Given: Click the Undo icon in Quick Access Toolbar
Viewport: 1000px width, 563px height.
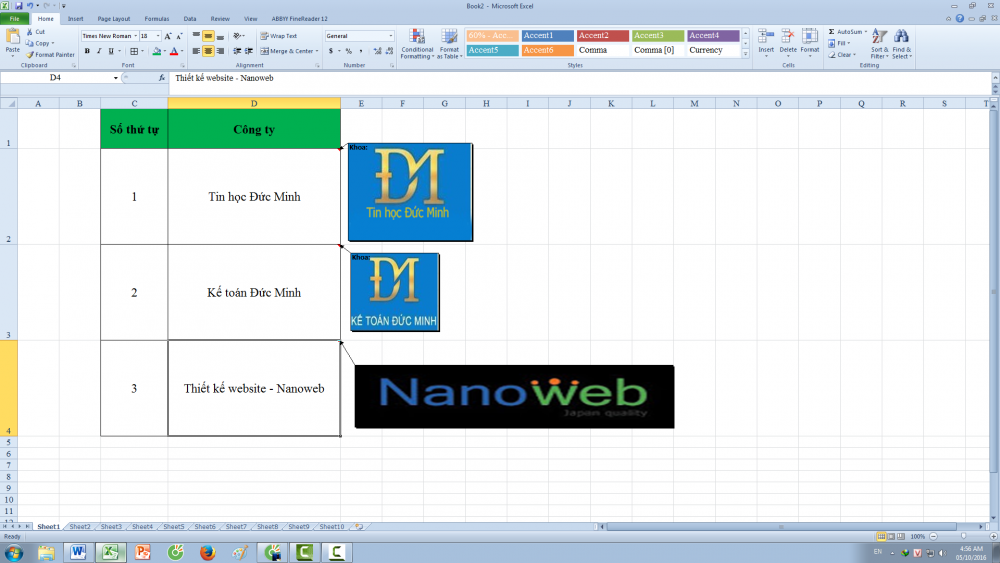Looking at the screenshot, I should point(29,6).
